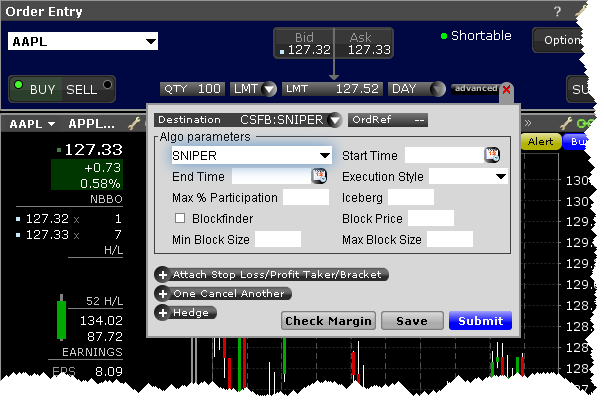The height and width of the screenshot is (401, 604).
Task: Open the Start Time calendar picker
Action: pyautogui.click(x=492, y=155)
